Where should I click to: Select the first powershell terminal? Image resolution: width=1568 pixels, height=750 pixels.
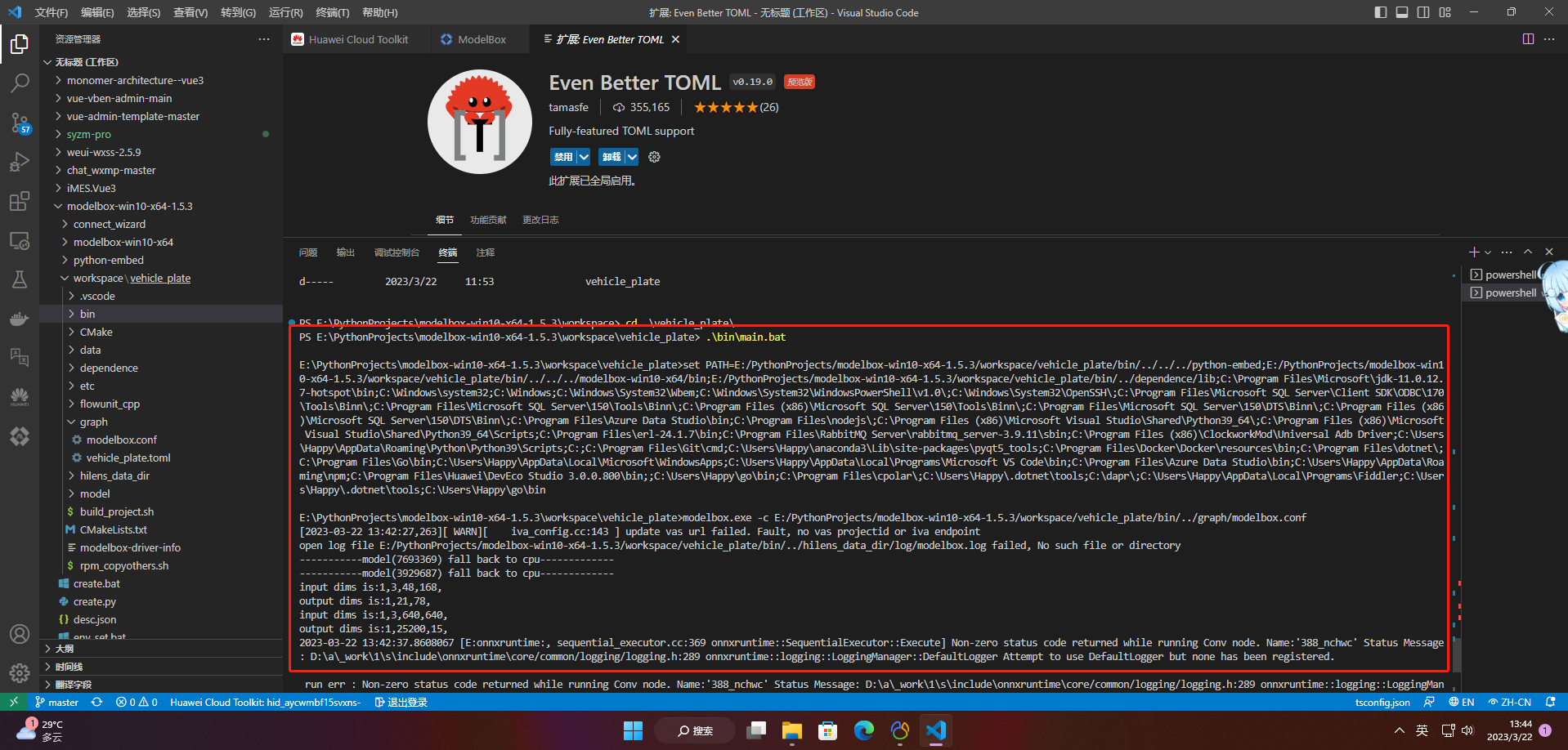(1503, 275)
